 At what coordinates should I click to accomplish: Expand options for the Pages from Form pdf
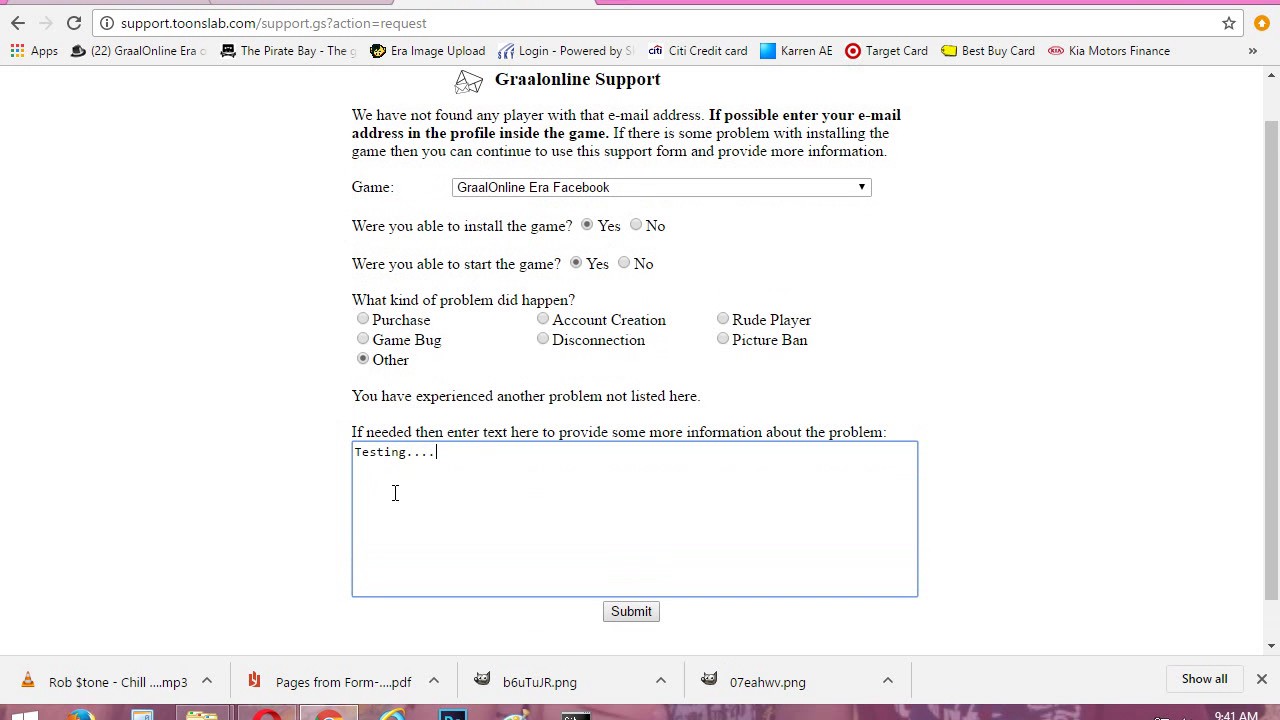point(434,681)
